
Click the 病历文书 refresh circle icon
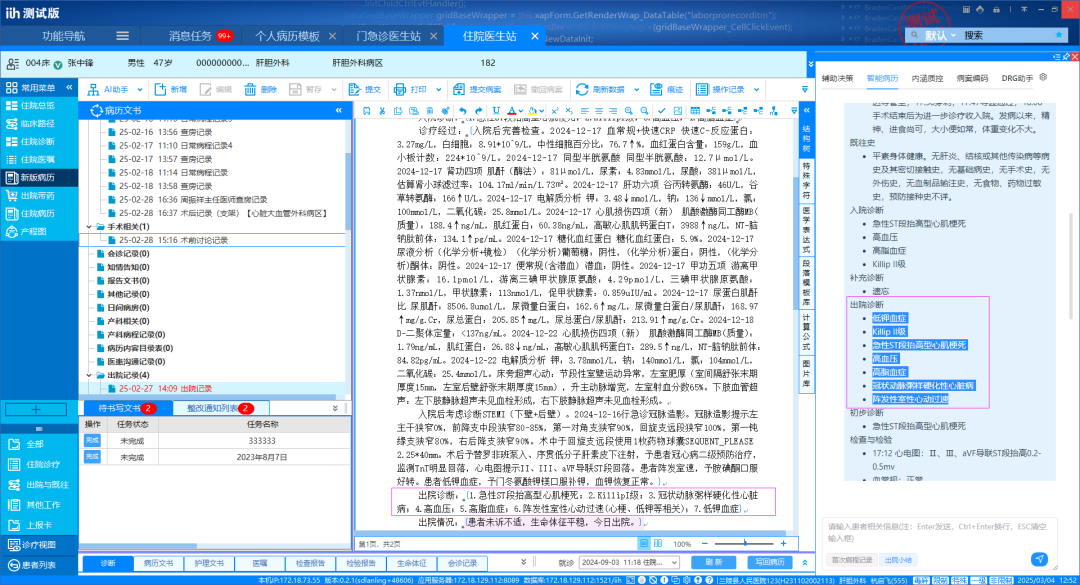96,110
